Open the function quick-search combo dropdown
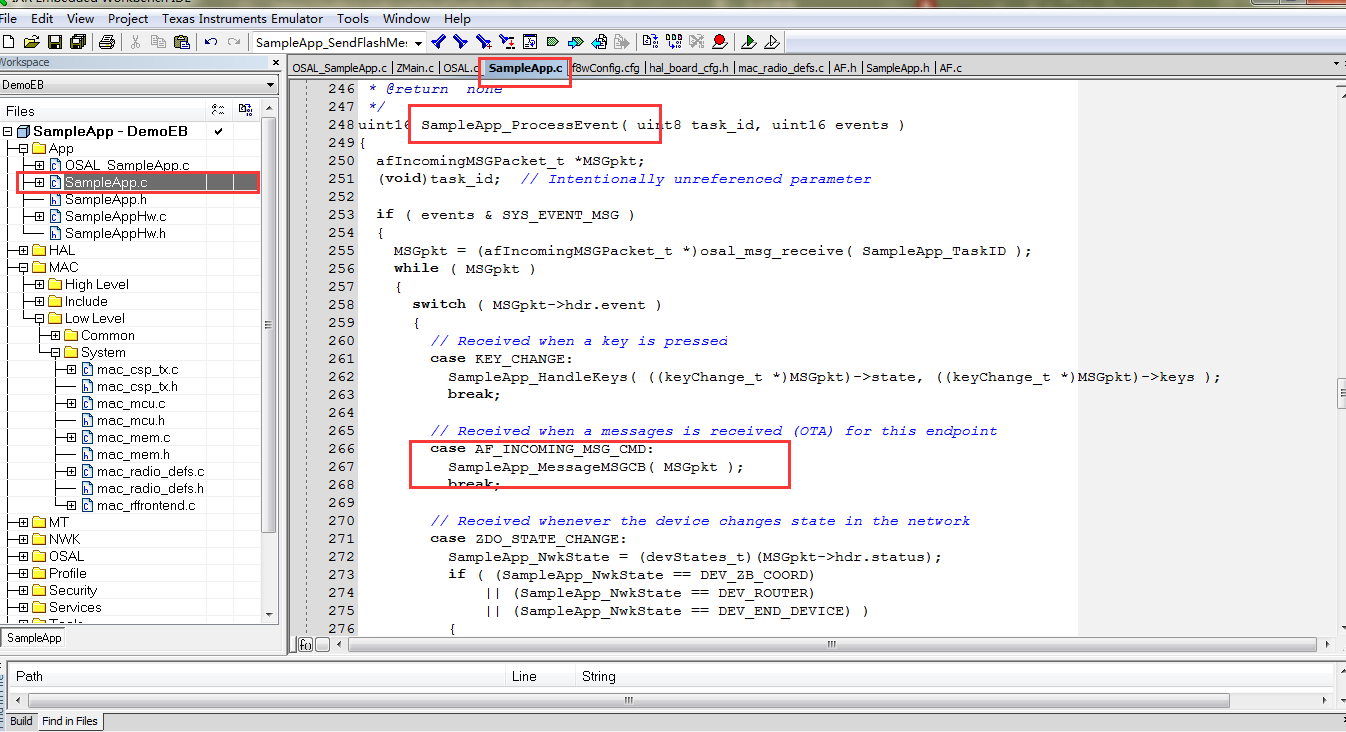The image size is (1346, 732). click(x=418, y=43)
